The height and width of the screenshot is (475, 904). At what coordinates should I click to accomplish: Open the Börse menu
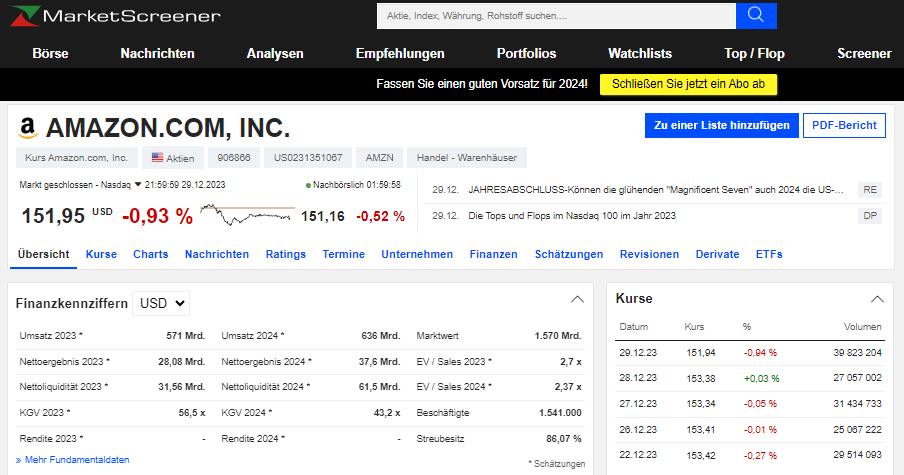pyautogui.click(x=50, y=54)
